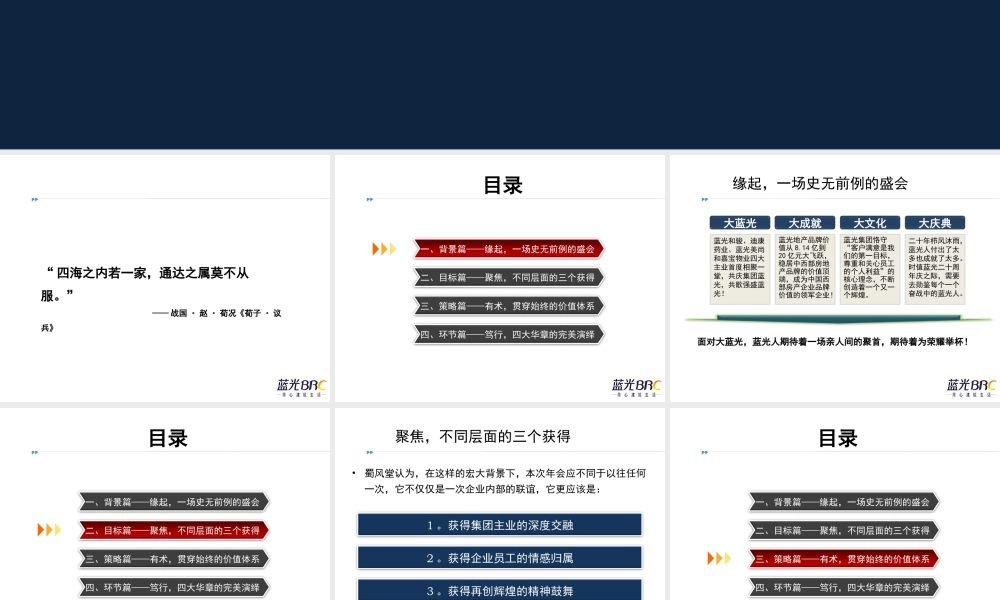Image resolution: width=1000 pixels, height=600 pixels.
Task: Click the gray 目标篇 entry directly below red 背景篇
Action: click(508, 277)
